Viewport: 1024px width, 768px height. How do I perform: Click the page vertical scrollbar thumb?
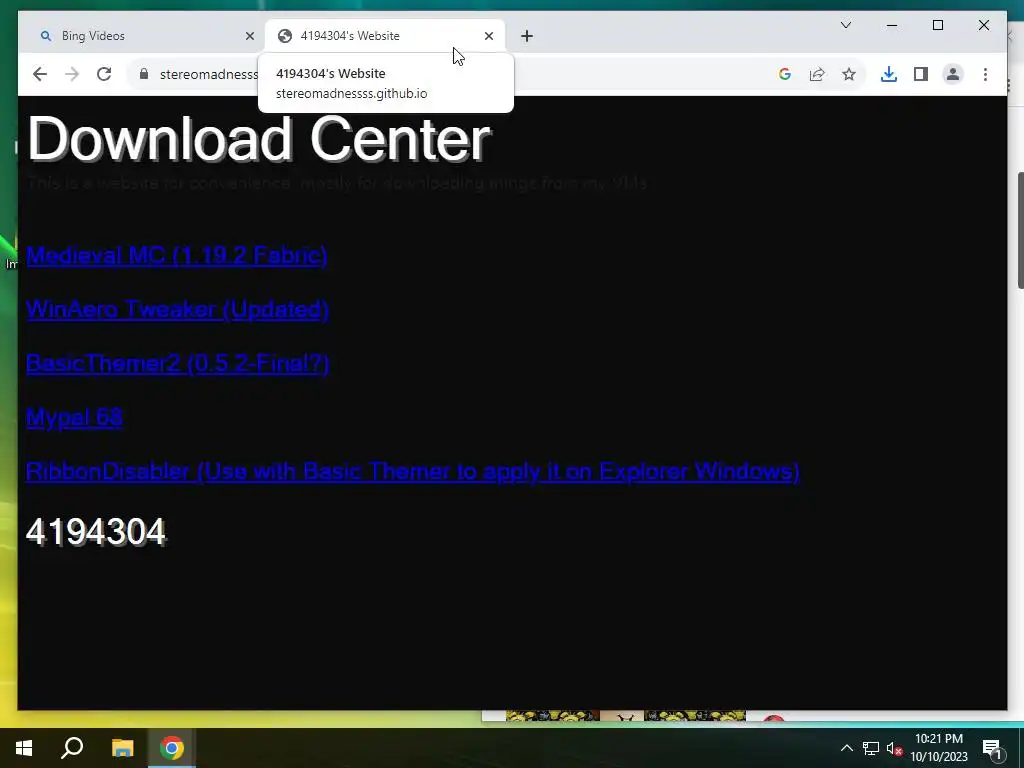tap(1020, 230)
